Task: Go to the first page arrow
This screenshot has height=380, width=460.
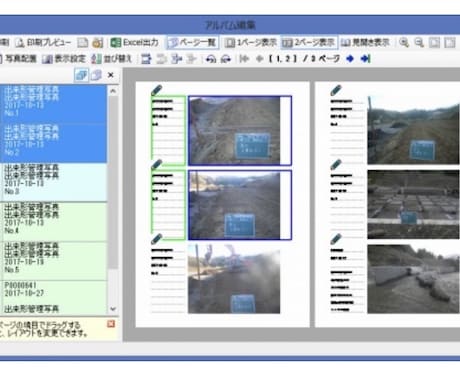Action: (x=244, y=59)
